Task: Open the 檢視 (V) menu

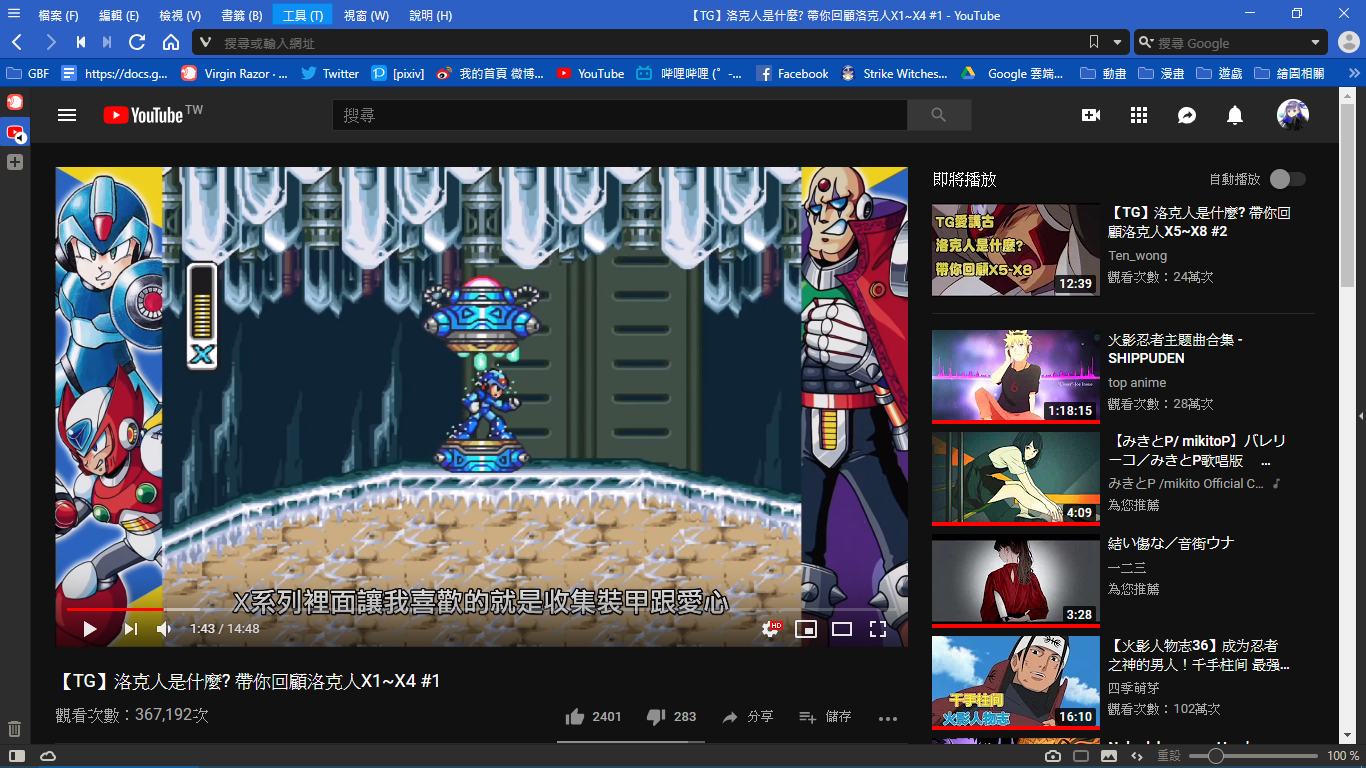Action: pyautogui.click(x=180, y=15)
